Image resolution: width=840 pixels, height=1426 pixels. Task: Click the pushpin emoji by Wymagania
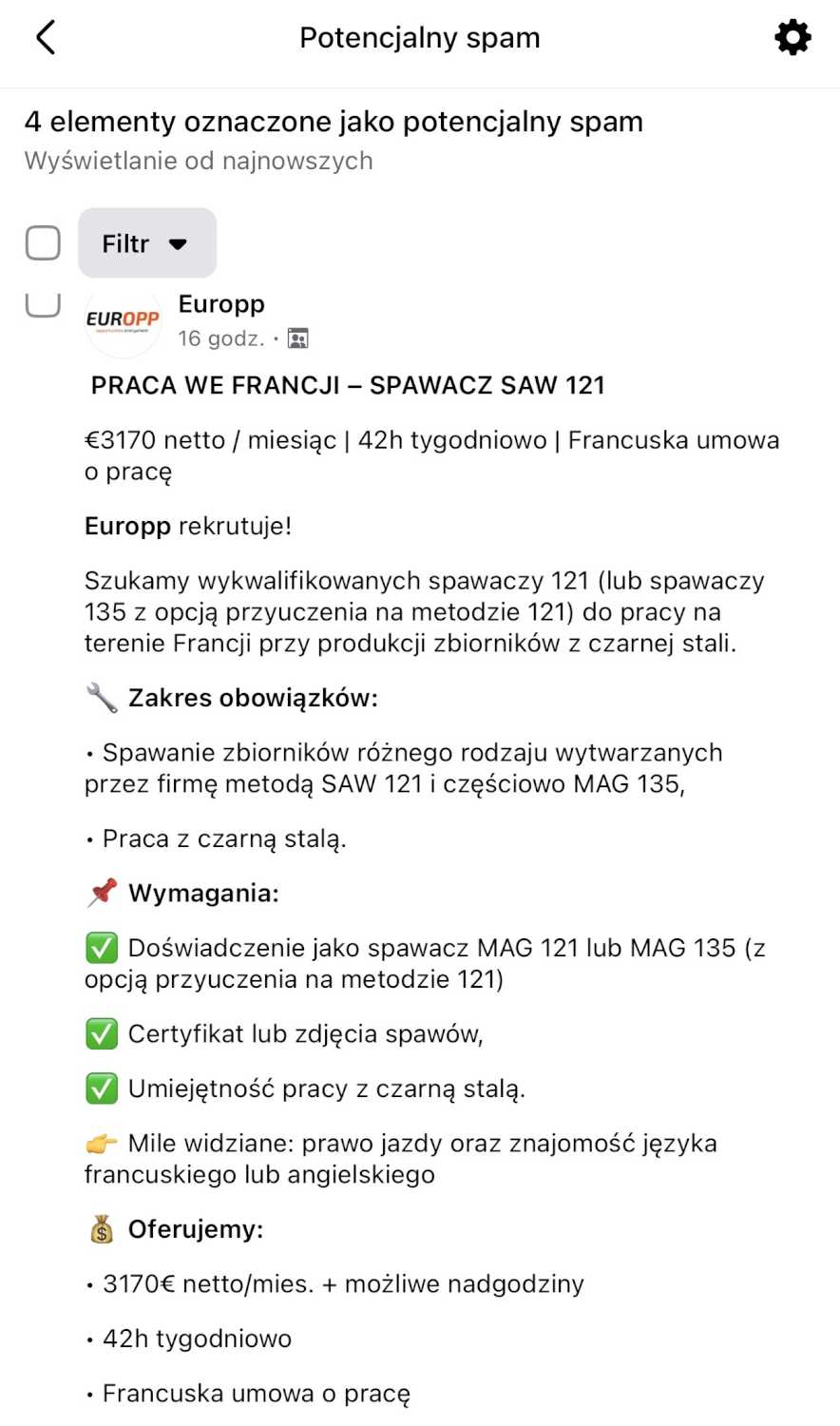pos(102,893)
